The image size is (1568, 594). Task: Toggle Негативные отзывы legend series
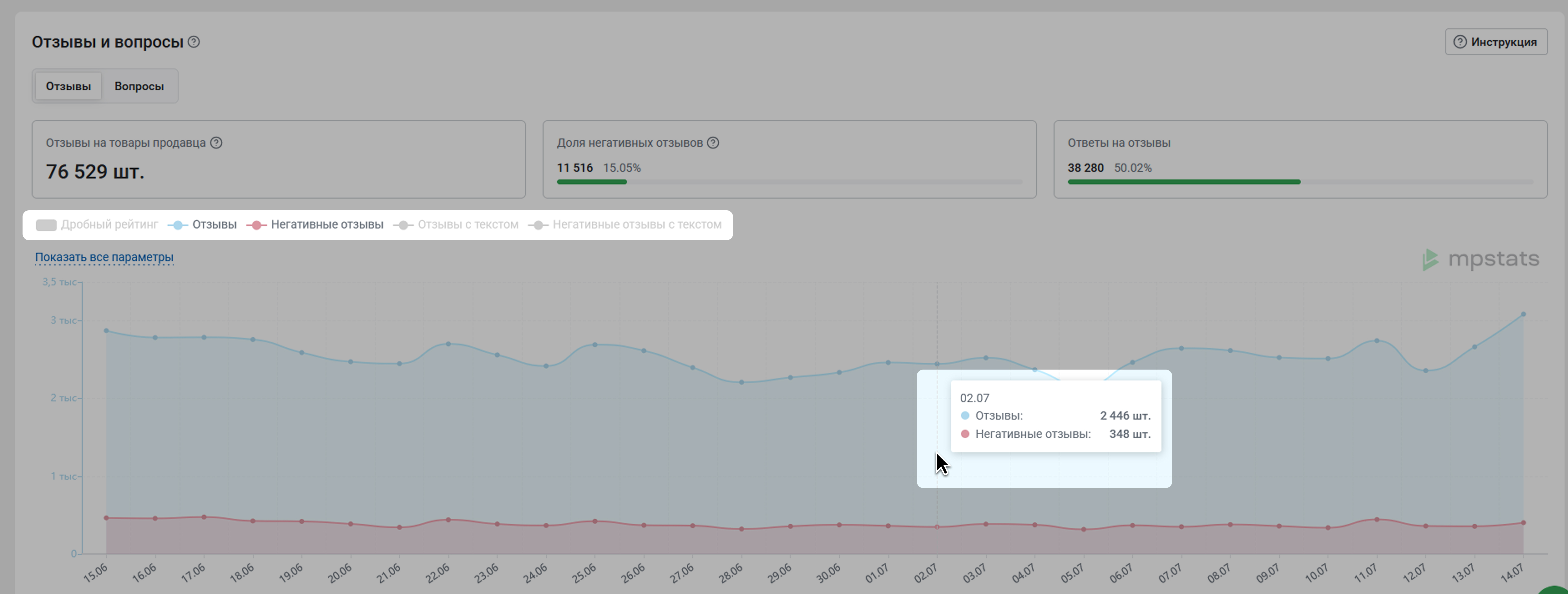[x=315, y=225]
